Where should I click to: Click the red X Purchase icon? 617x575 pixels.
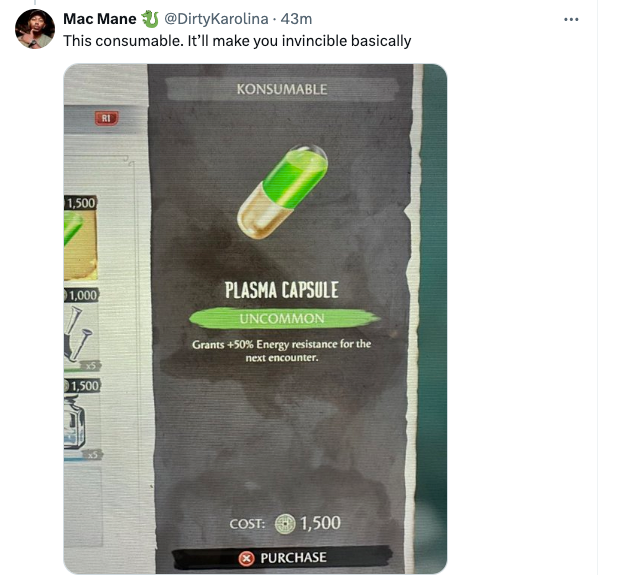point(246,558)
